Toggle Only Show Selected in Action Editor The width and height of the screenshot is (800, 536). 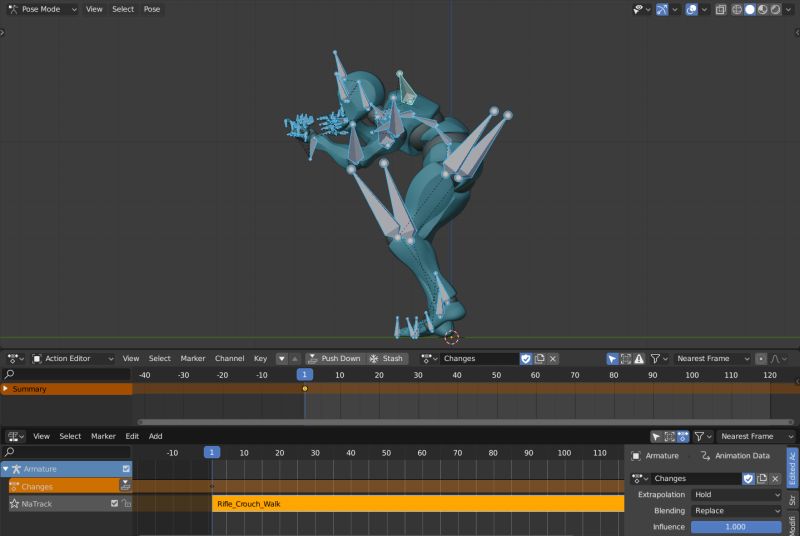click(x=612, y=359)
